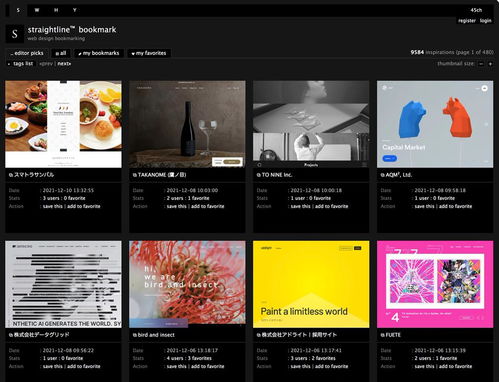
Task: Click date 2021-12-10 13:32:55
Action: click(x=68, y=190)
